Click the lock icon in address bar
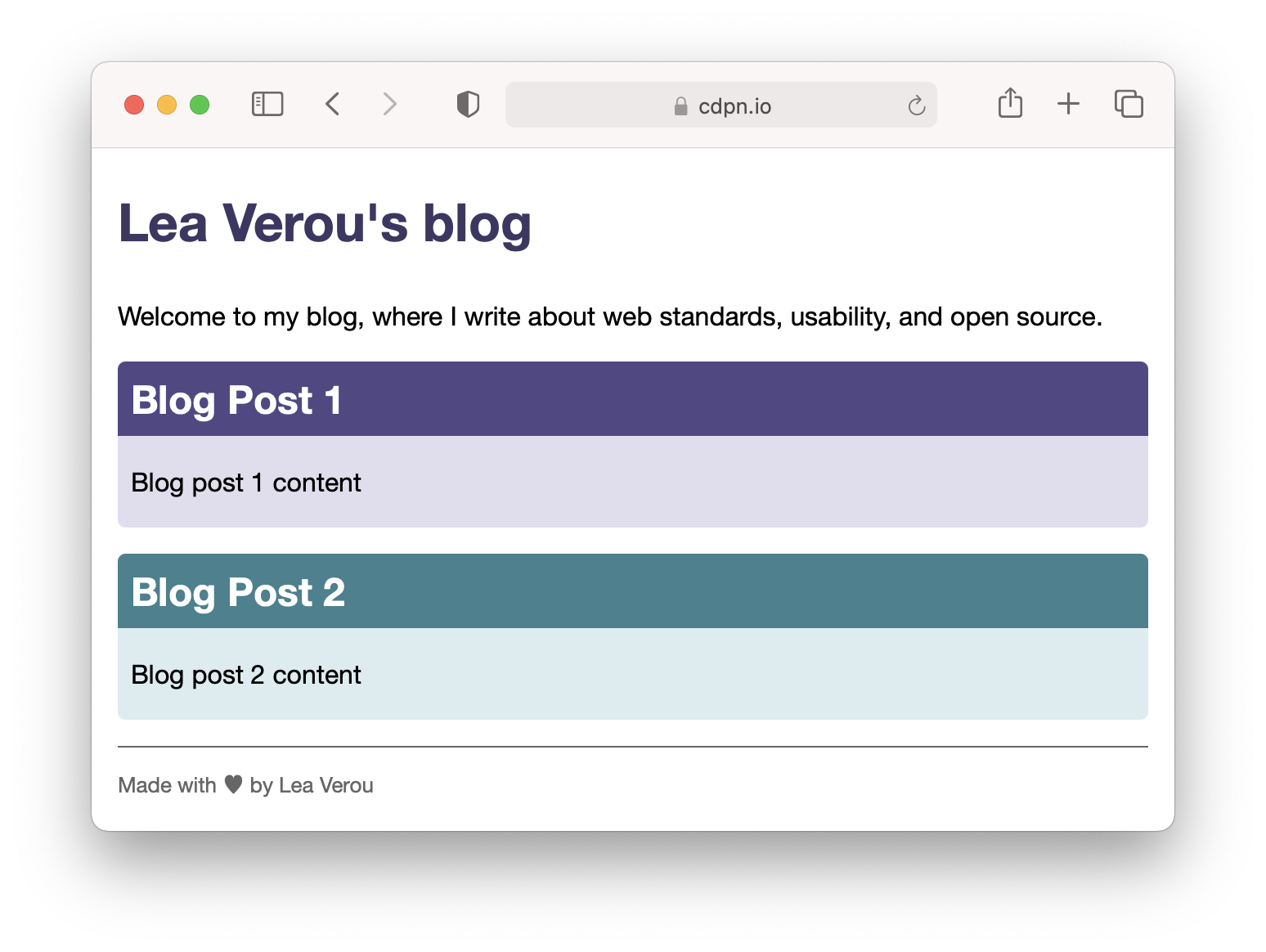 tap(680, 106)
